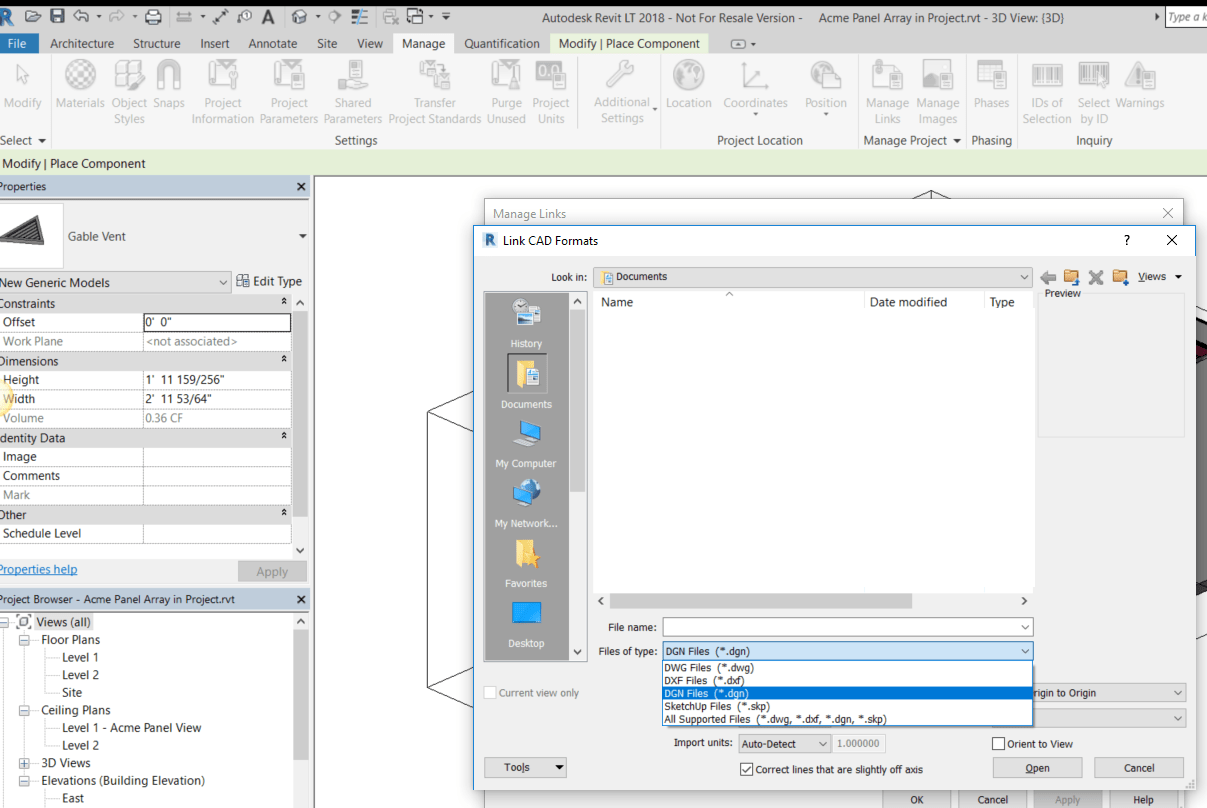Click the Manage Links icon
The width and height of the screenshot is (1207, 808).
point(887,92)
